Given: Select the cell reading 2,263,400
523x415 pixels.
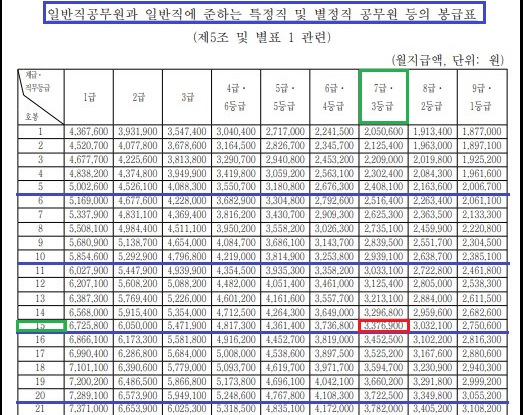Looking at the screenshot, I should click(433, 201).
